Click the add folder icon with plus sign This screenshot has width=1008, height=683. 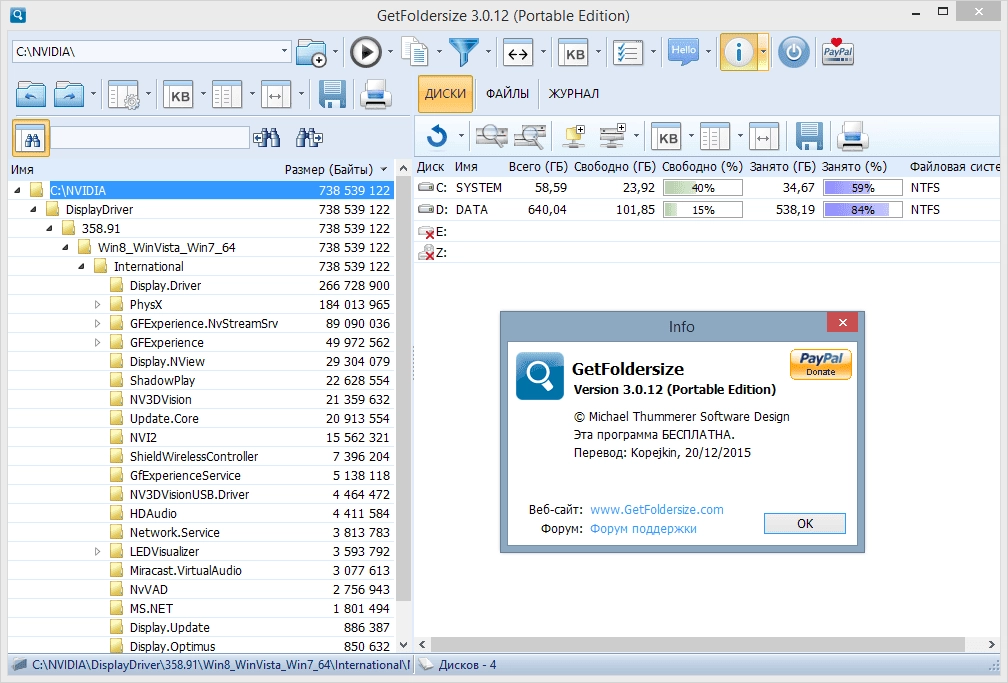point(312,53)
